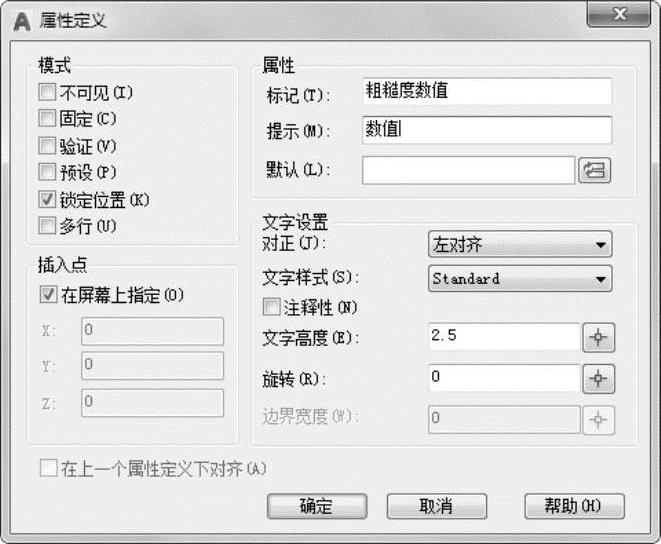Image resolution: width=661 pixels, height=544 pixels.
Task: Click the pick rotation angle icon
Action: (598, 379)
